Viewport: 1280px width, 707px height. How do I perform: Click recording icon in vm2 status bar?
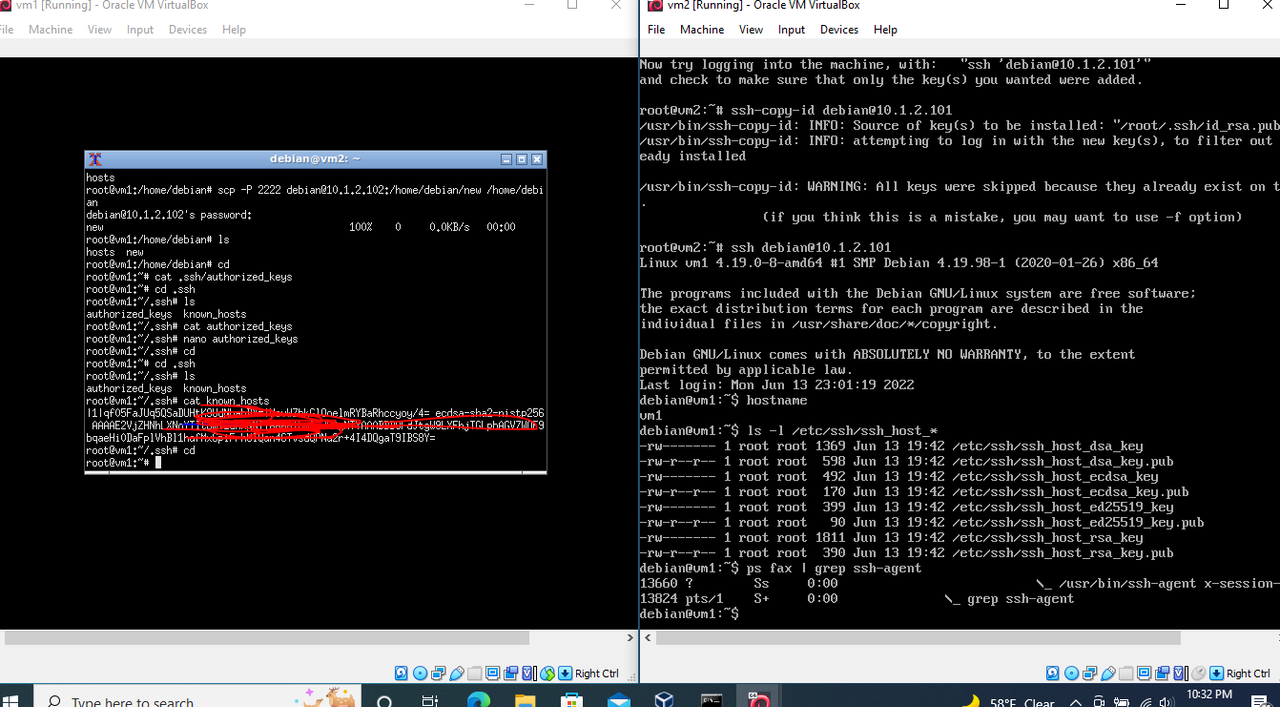point(1162,673)
